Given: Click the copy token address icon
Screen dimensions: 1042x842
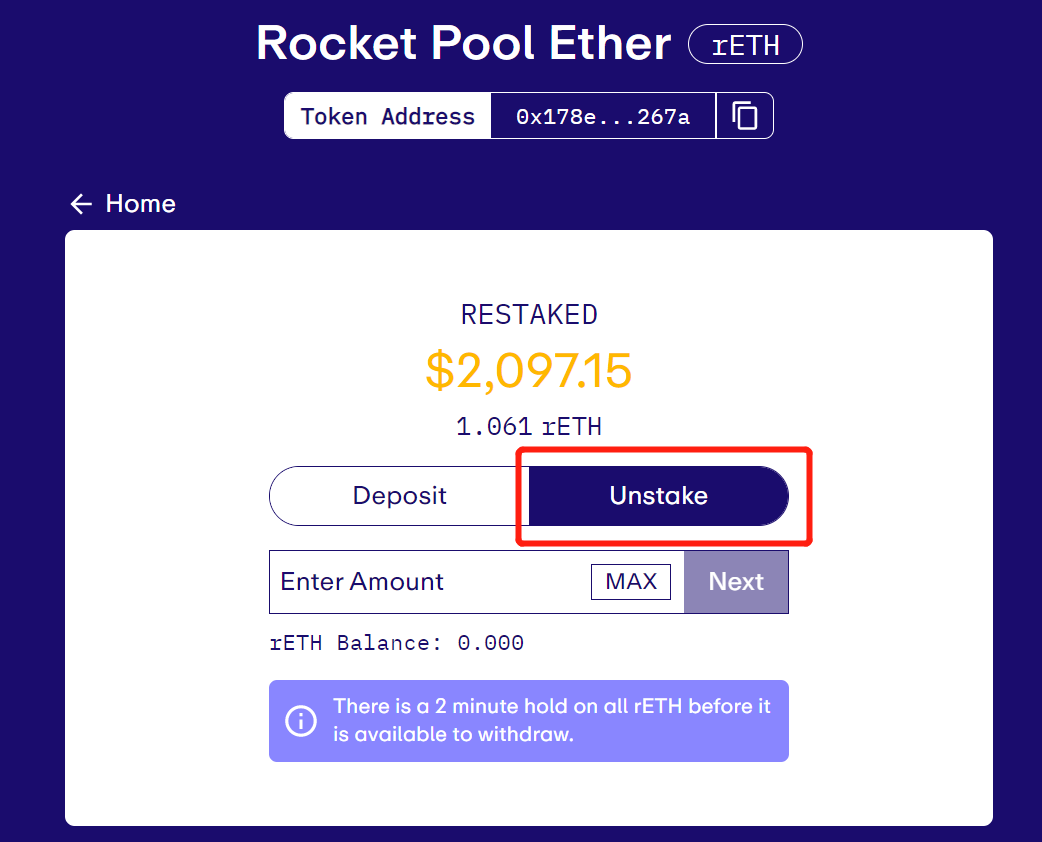Looking at the screenshot, I should coord(745,116).
